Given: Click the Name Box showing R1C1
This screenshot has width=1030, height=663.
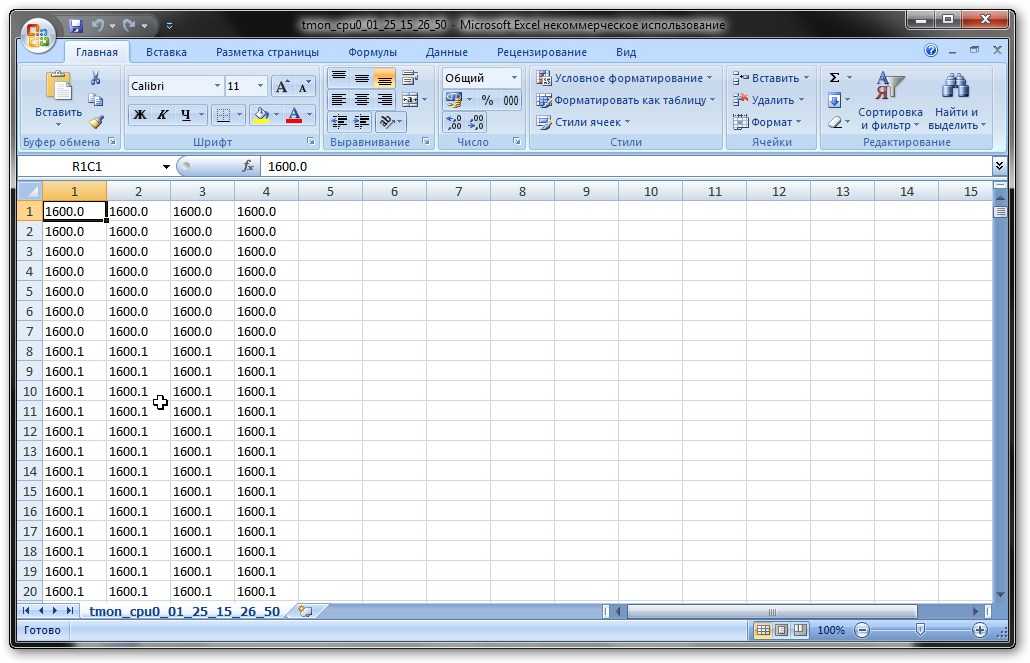Looking at the screenshot, I should tap(95, 167).
